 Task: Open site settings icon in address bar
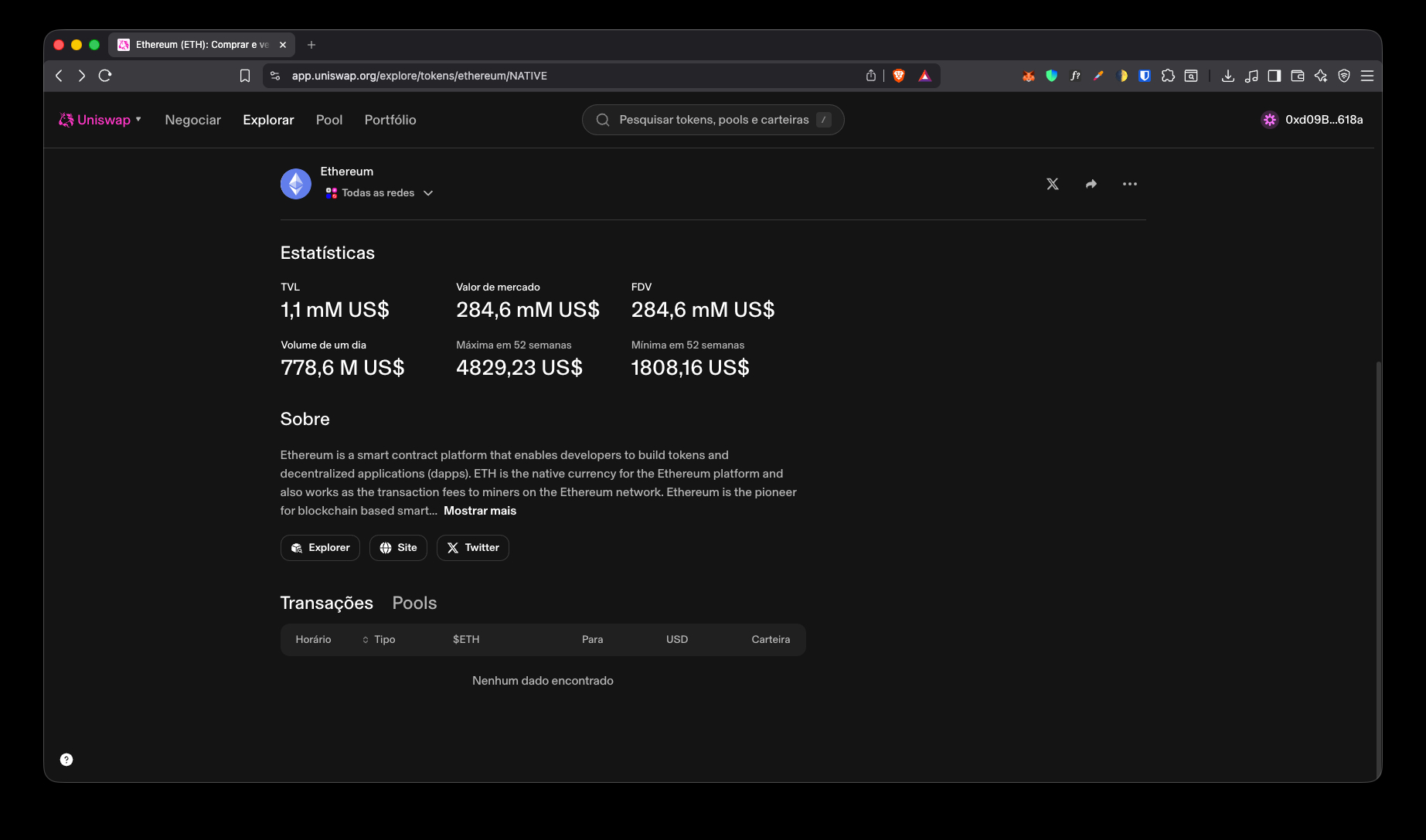point(275,76)
